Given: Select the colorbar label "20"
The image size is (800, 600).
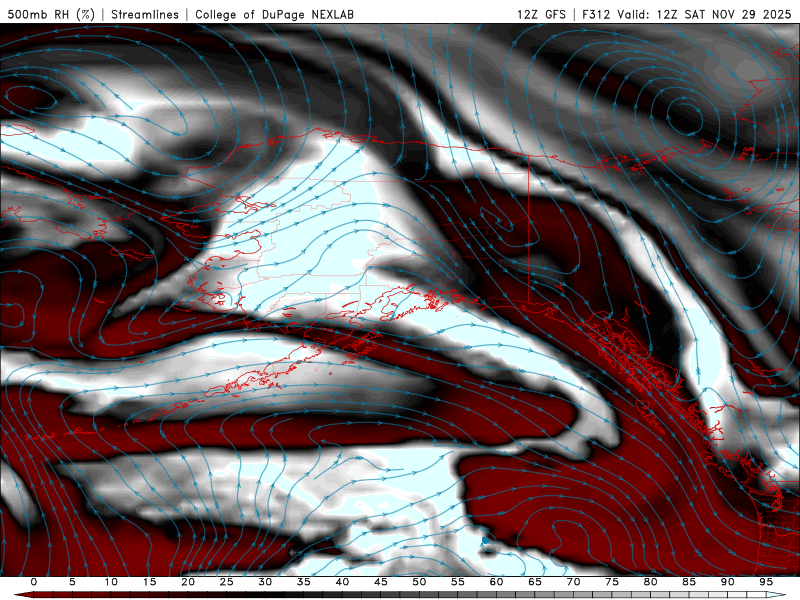Looking at the screenshot, I should coord(188,582).
